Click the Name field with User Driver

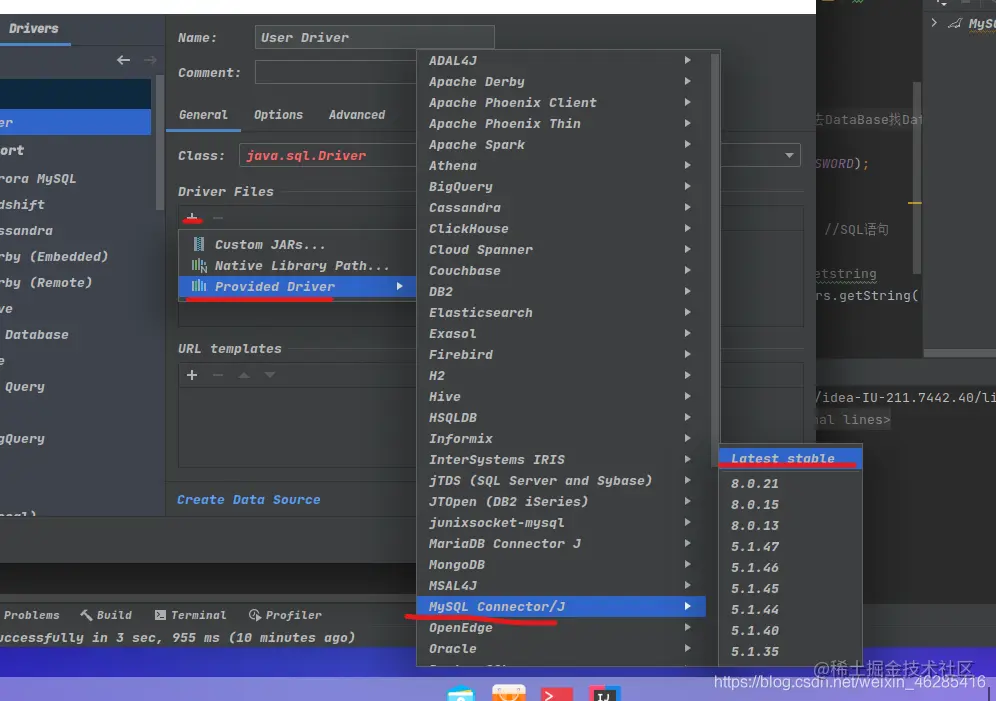pyautogui.click(x=374, y=37)
